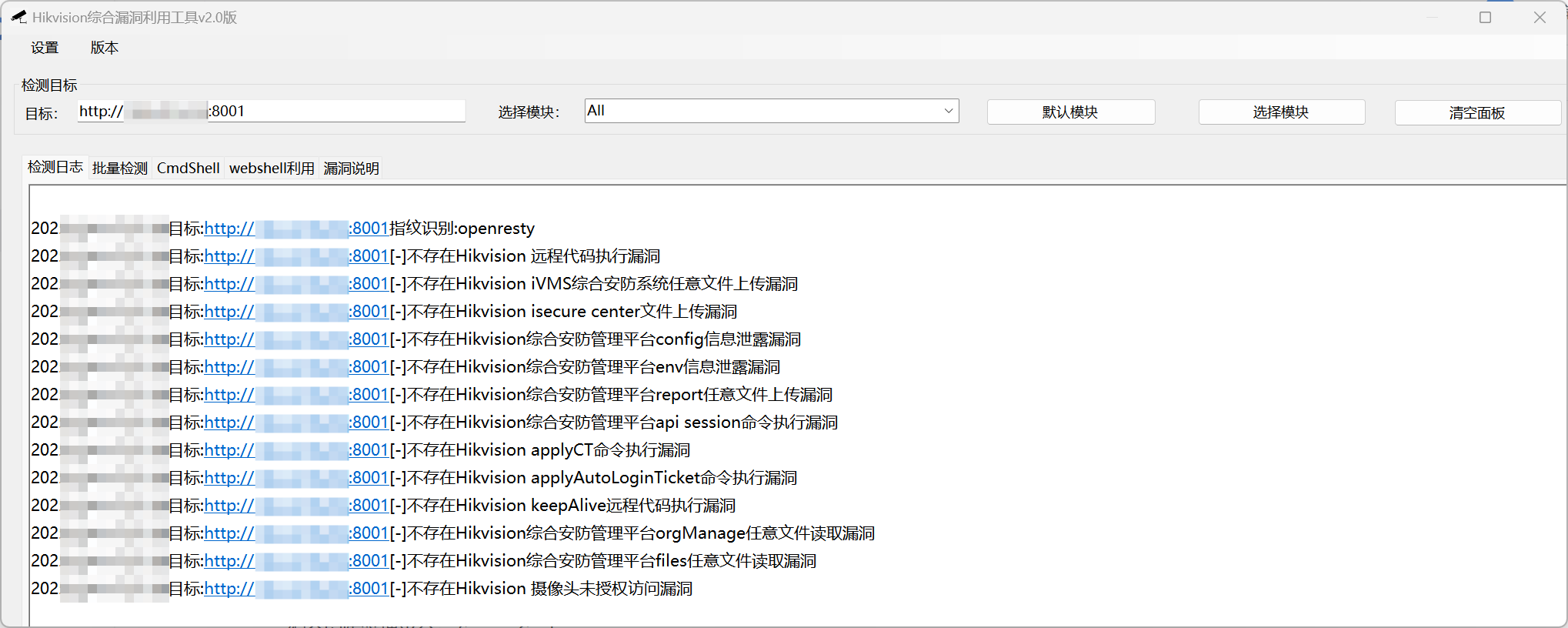Click the text applyAutoLoginTicket命令执行漏洞

click(664, 478)
